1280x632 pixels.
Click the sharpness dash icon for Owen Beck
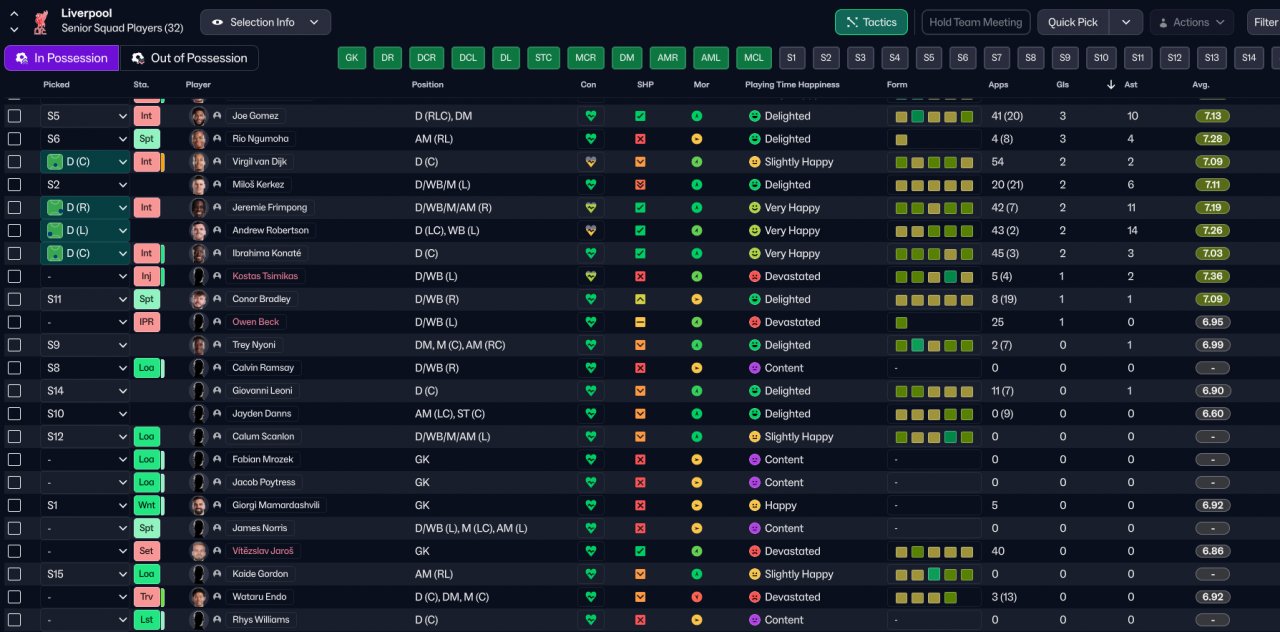(x=640, y=322)
